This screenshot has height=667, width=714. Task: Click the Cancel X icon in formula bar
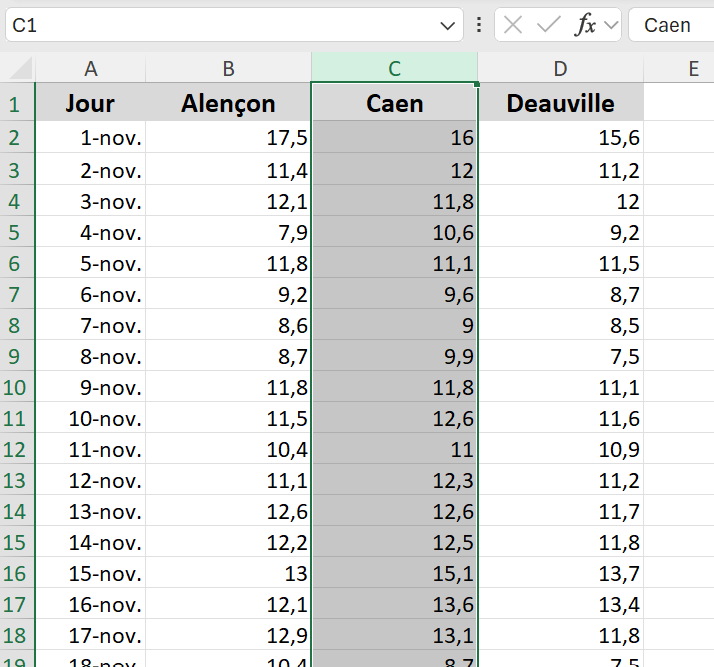[513, 25]
